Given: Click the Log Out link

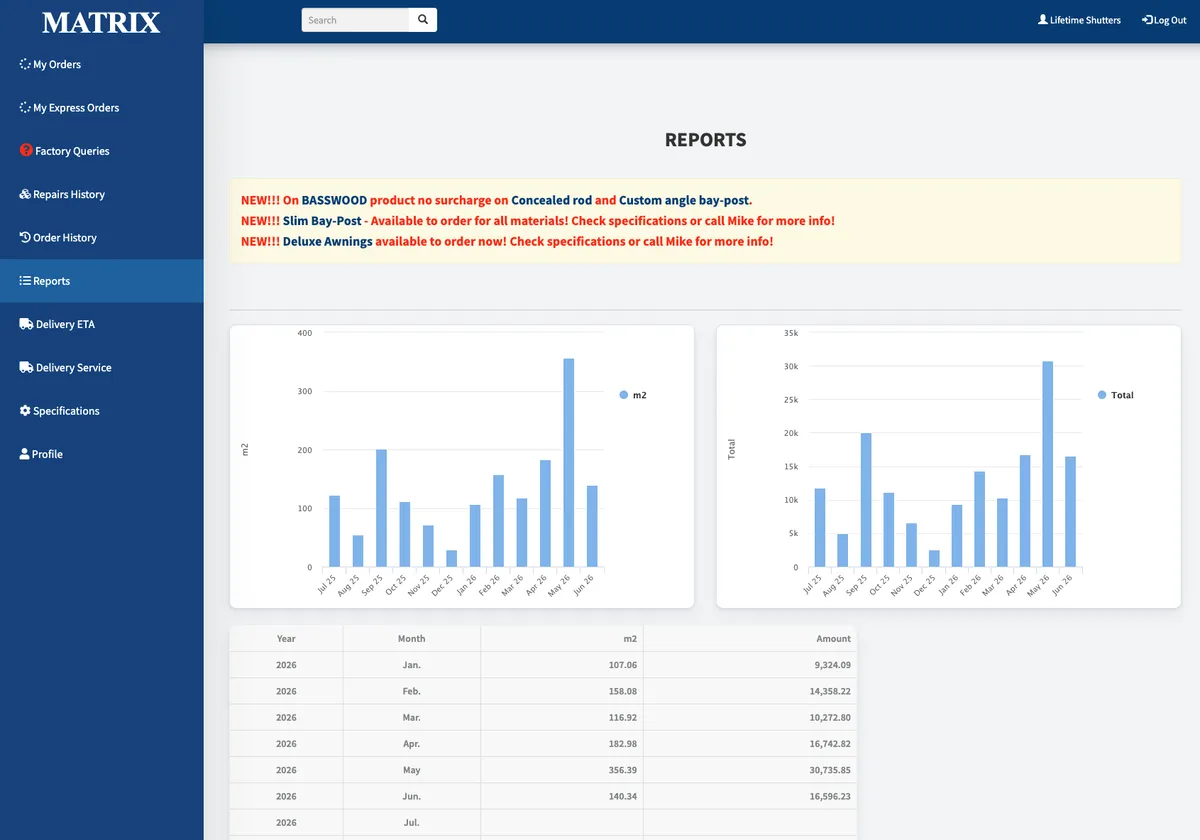Looking at the screenshot, I should 1164,20.
